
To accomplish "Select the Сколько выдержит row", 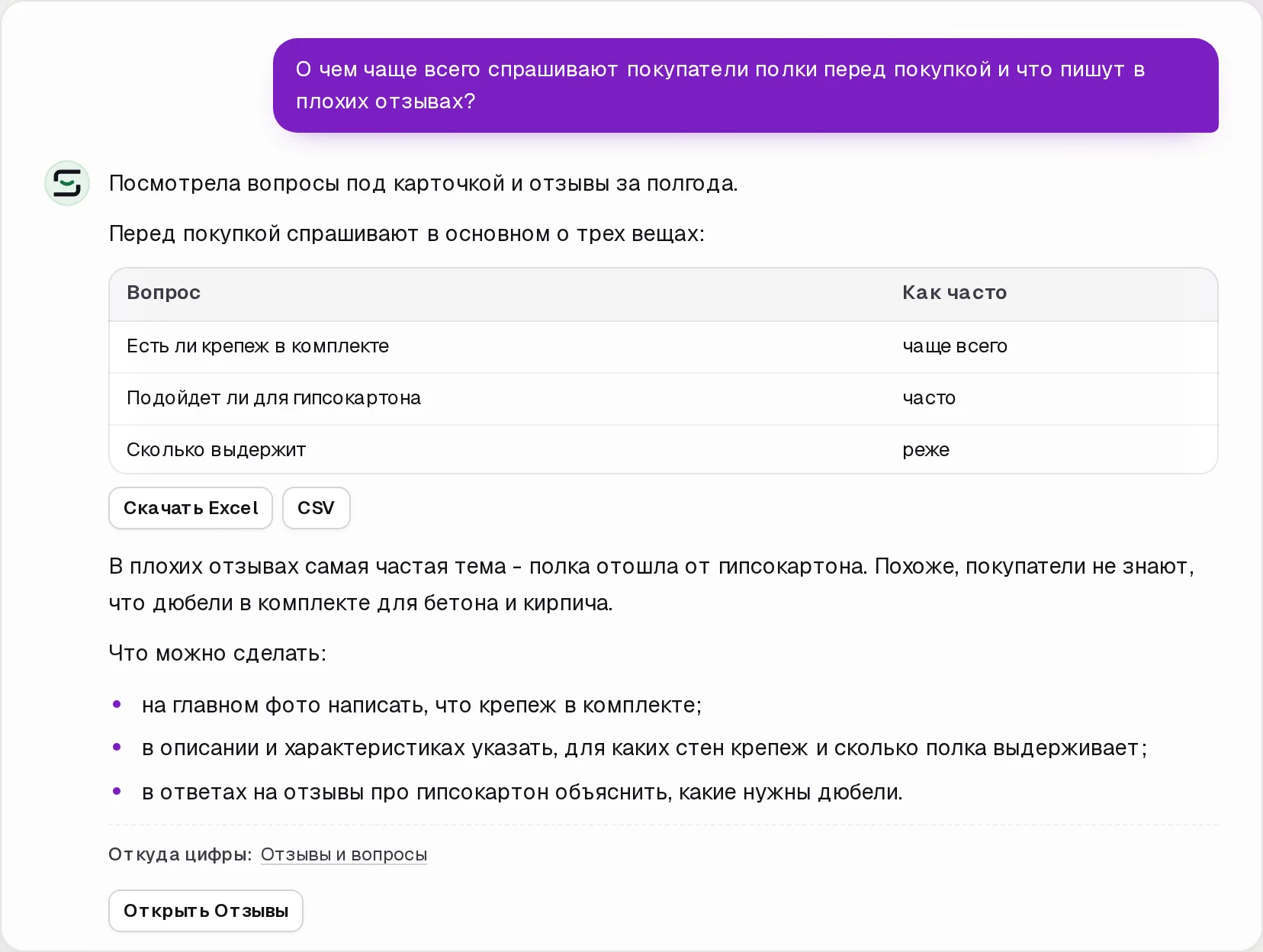I will pyautogui.click(x=664, y=449).
